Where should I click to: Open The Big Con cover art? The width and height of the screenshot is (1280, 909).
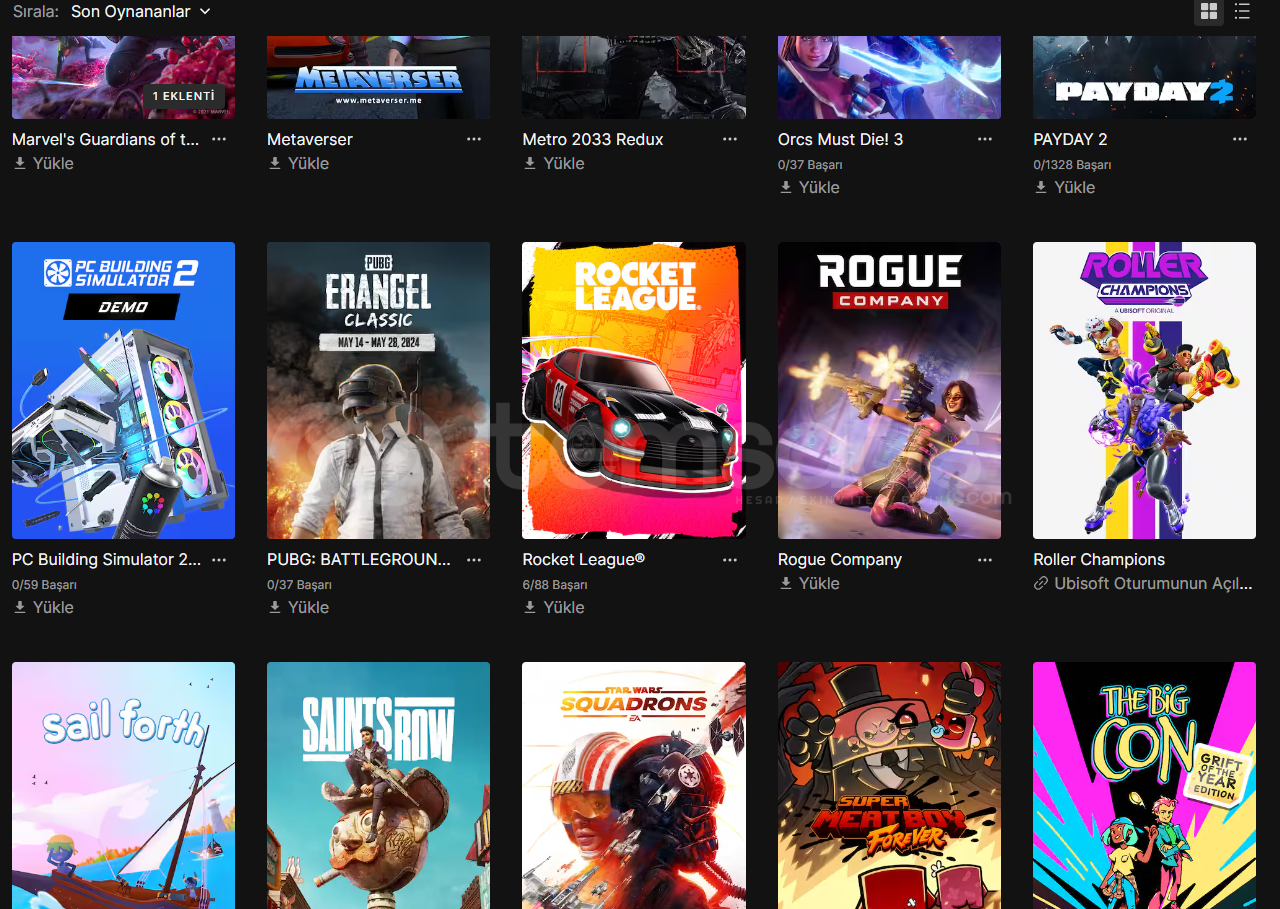(1144, 785)
